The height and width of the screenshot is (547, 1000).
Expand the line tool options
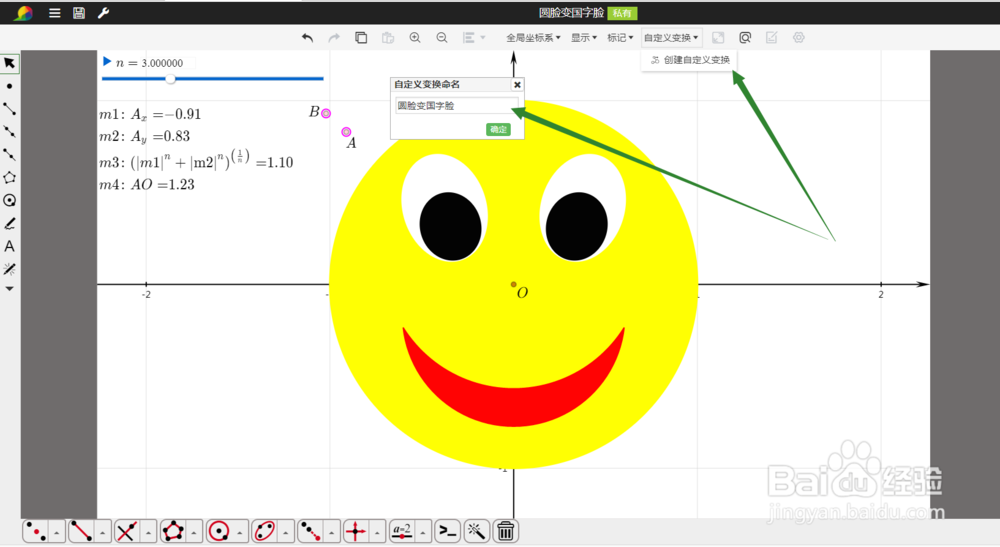pos(102,531)
